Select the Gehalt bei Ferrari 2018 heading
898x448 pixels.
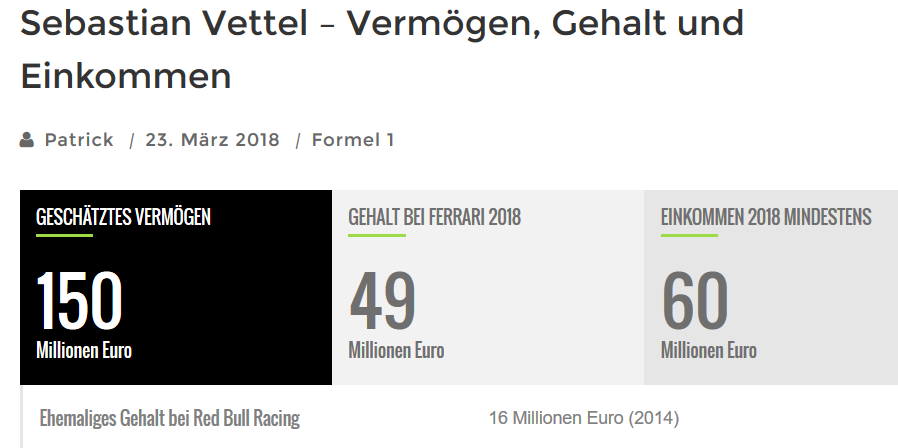[434, 217]
